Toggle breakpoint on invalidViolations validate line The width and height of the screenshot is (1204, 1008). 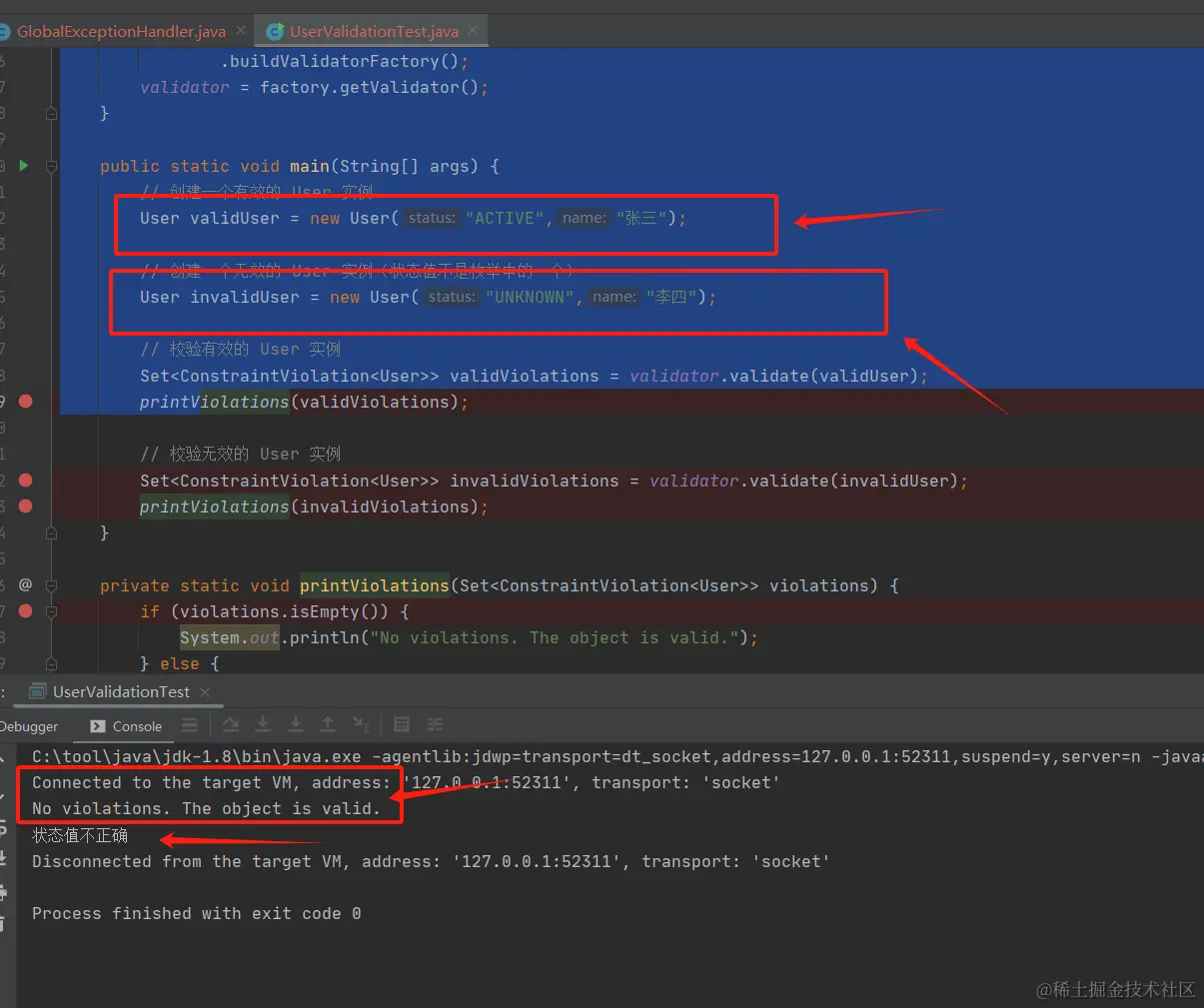pyautogui.click(x=26, y=480)
